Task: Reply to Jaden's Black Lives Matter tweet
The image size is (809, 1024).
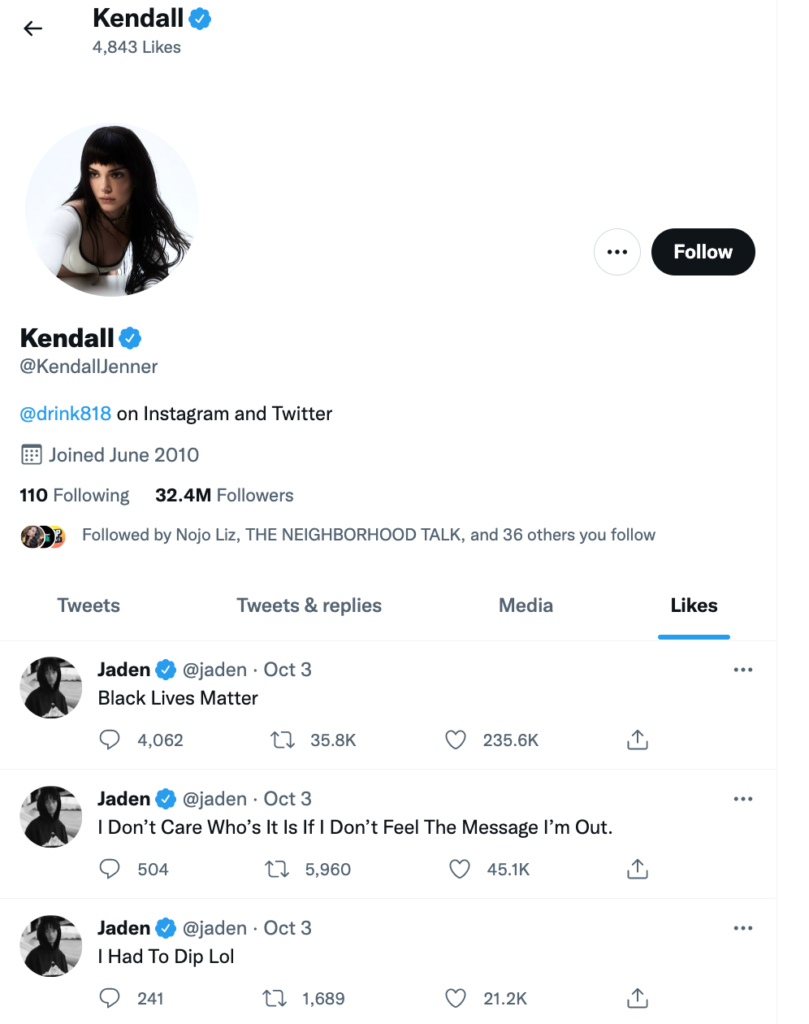Action: pyautogui.click(x=109, y=739)
